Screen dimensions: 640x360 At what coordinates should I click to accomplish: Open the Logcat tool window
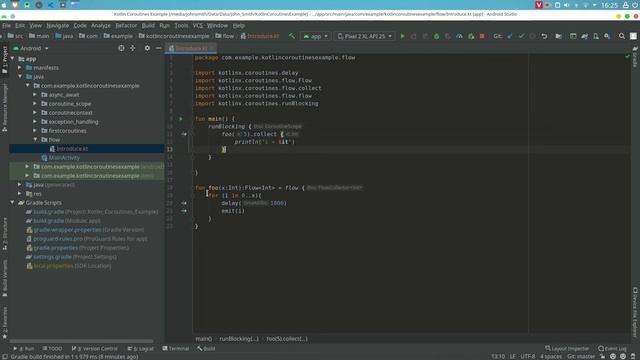pyautogui.click(x=140, y=349)
